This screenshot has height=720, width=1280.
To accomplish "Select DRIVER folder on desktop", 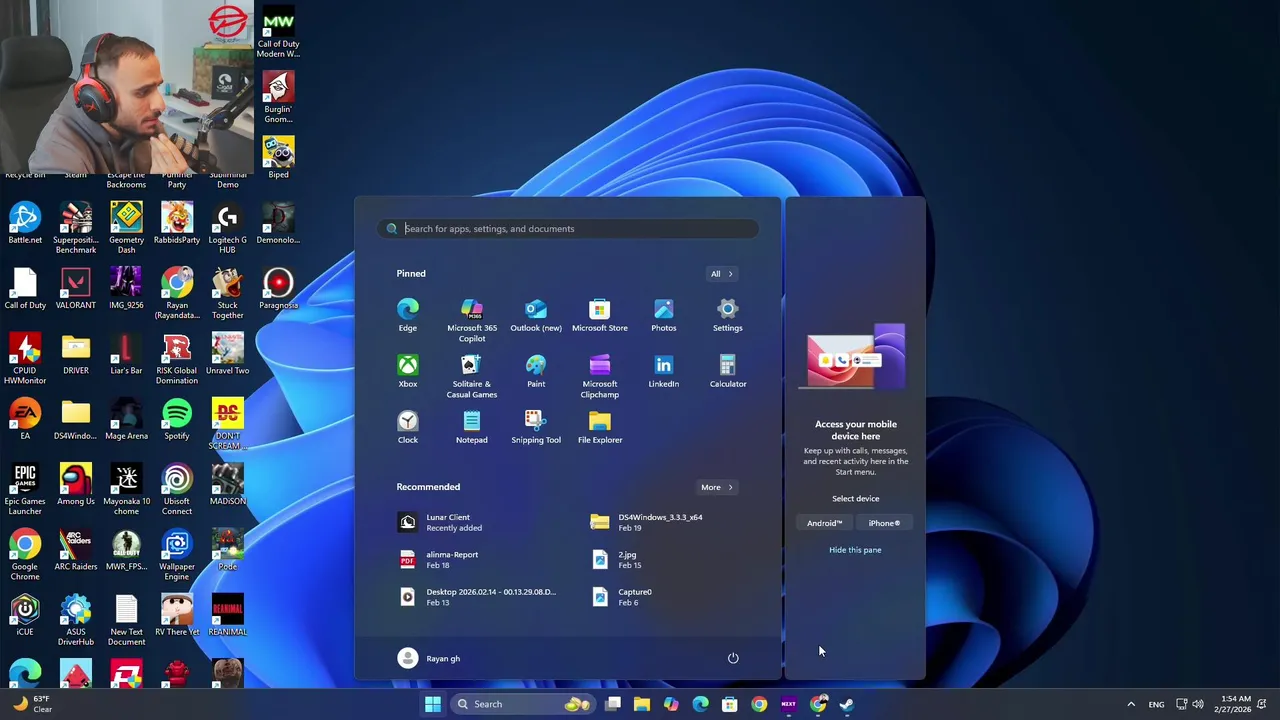I will coord(76,354).
